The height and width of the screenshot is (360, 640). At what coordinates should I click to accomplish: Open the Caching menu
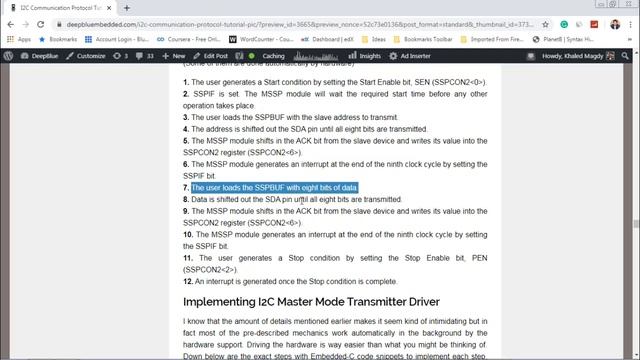273,56
